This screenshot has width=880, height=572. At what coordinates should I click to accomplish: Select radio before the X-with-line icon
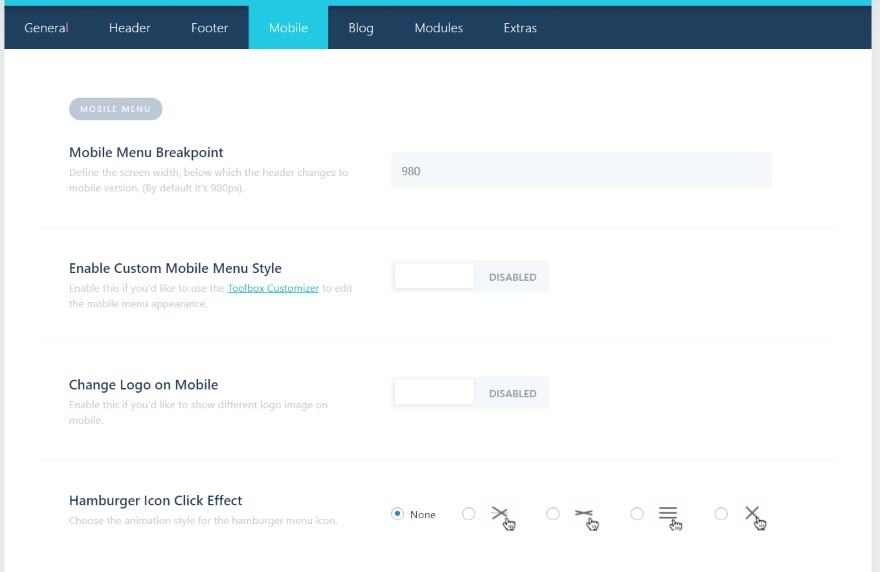click(x=469, y=514)
